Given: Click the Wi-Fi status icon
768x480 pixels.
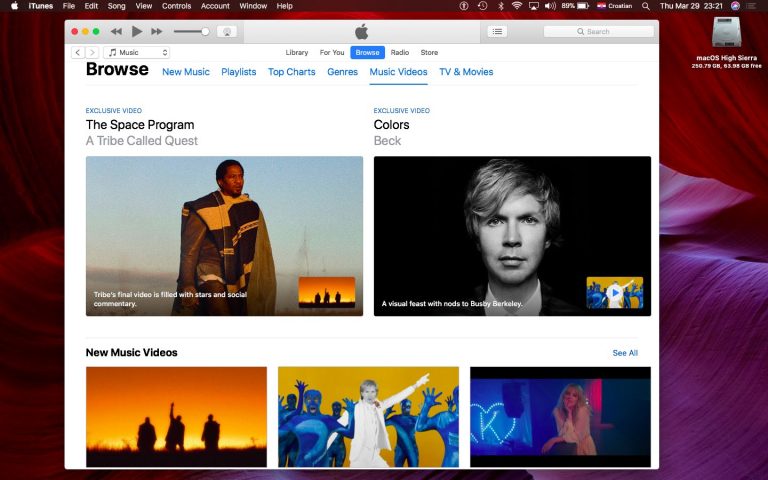Looking at the screenshot, I should pos(517,6).
